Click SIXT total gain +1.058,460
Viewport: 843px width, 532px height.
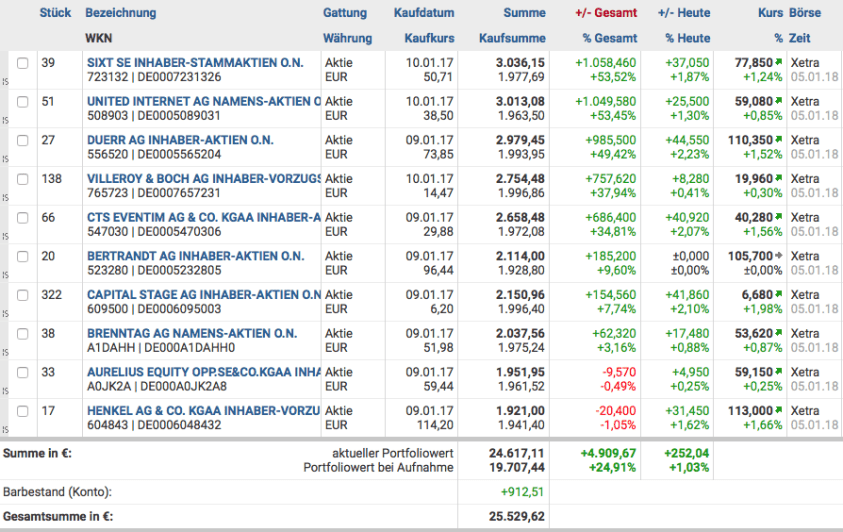(605, 62)
